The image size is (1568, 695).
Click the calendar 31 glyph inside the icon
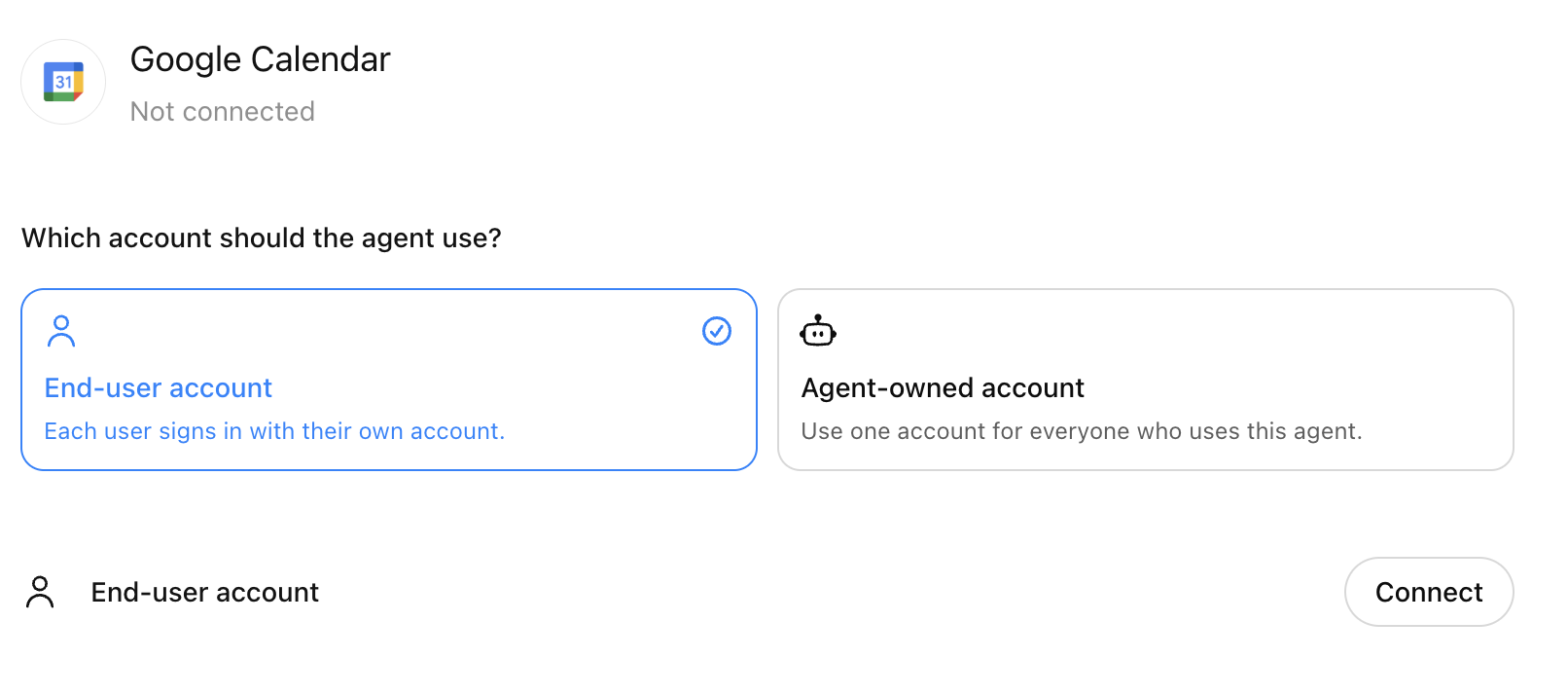(x=62, y=82)
